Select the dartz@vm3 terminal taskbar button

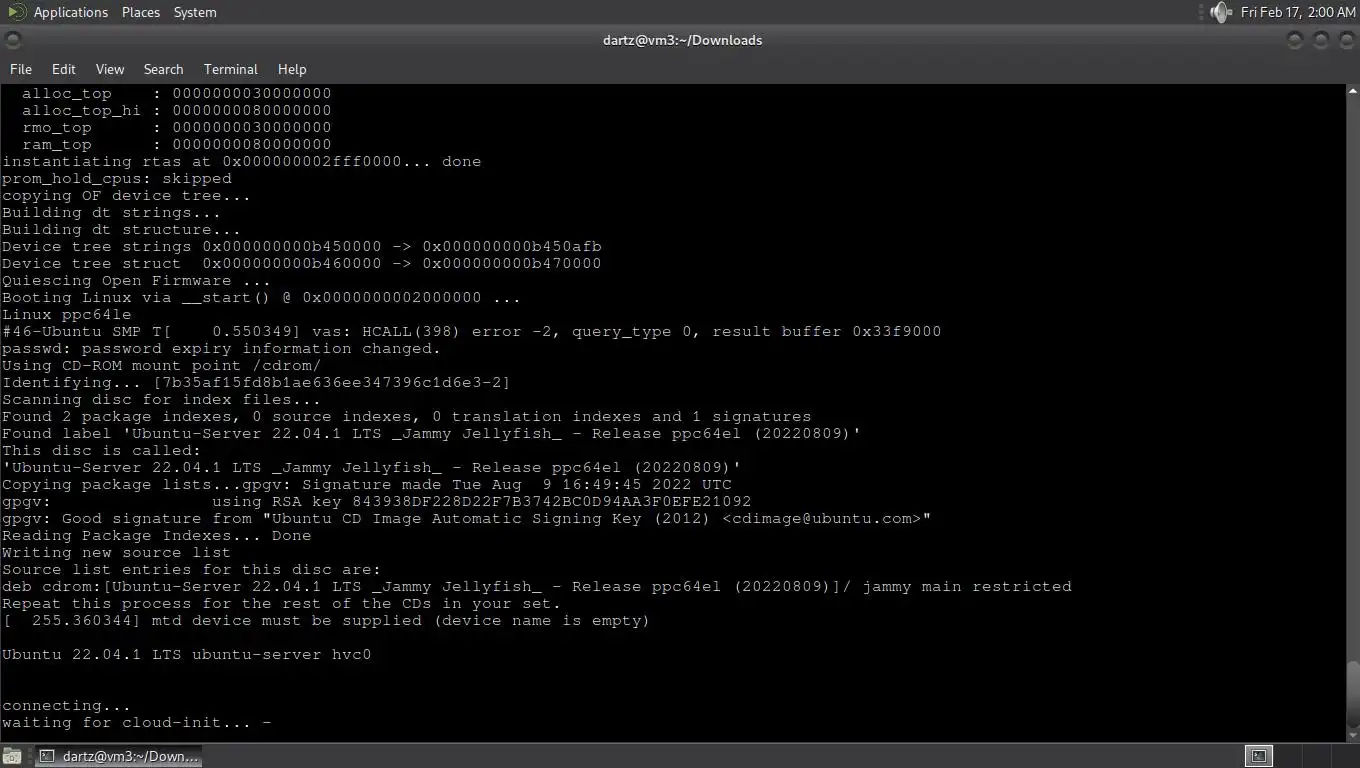coord(119,756)
